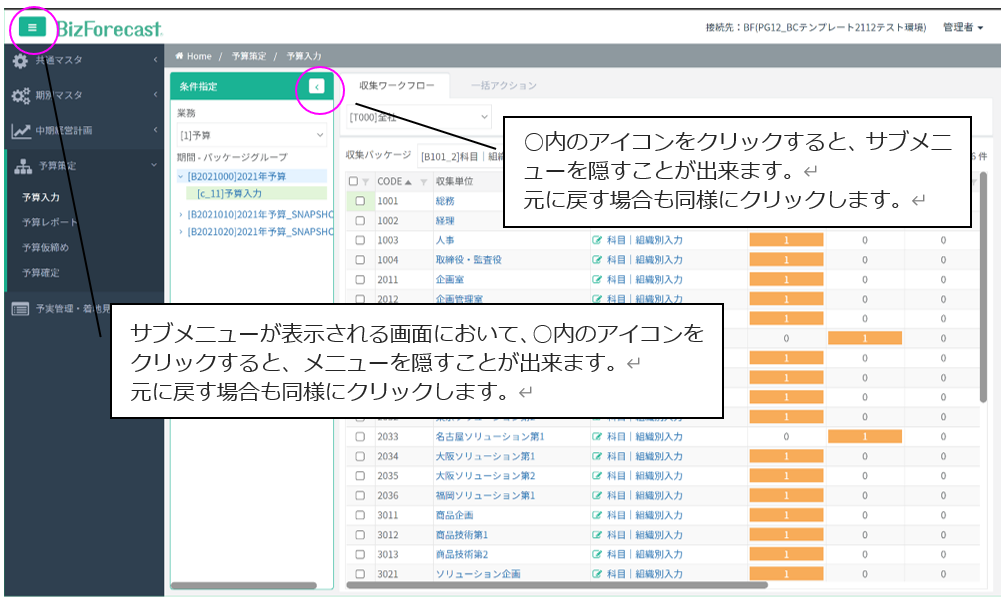Collapse the 条件指定 panel with arrow icon
This screenshot has width=1001, height=600.
(x=316, y=87)
